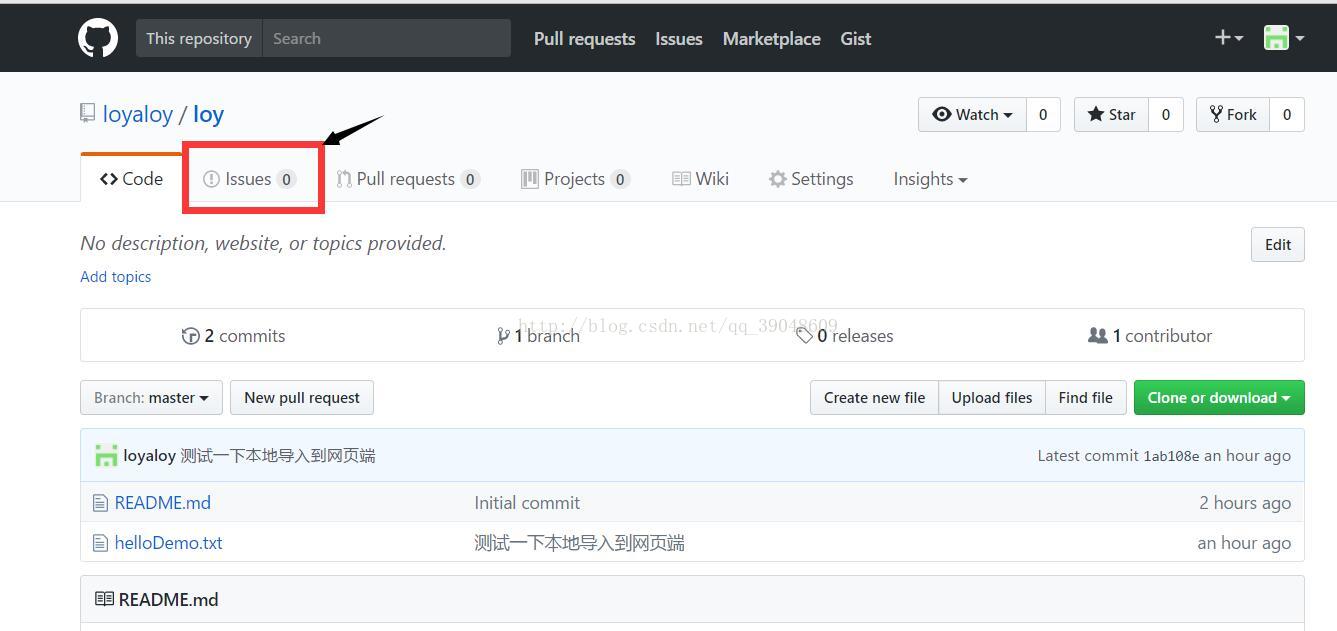Click the branch icon beside 1 branch
1337x631 pixels.
click(503, 336)
